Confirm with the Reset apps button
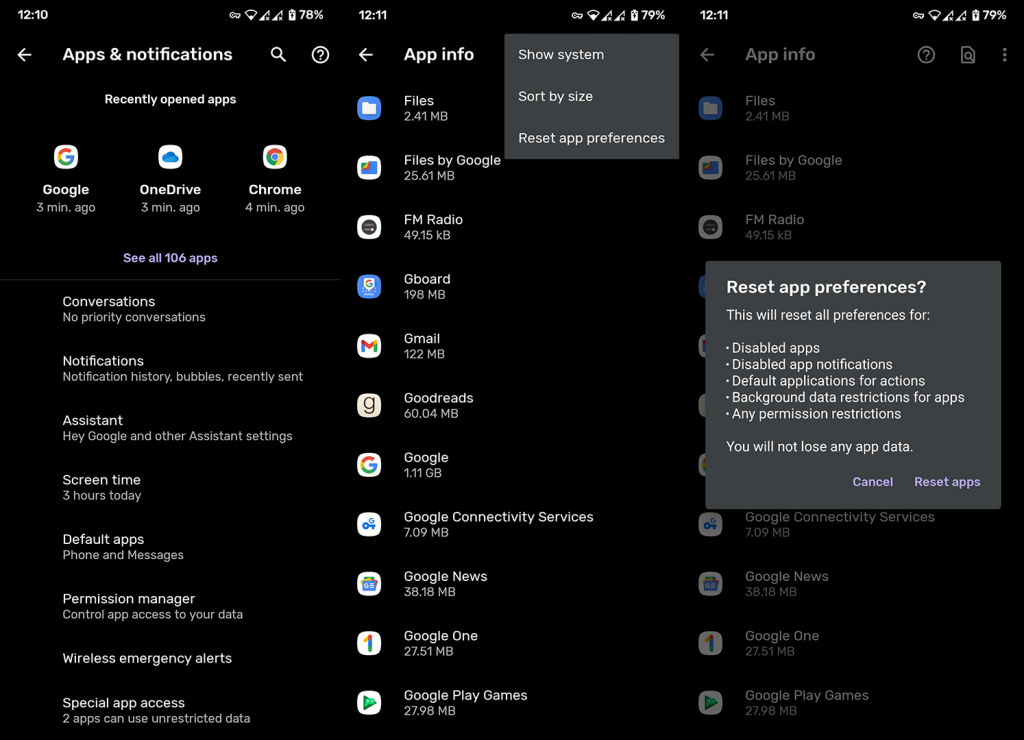Screen dimensions: 1024x740 tap(947, 482)
